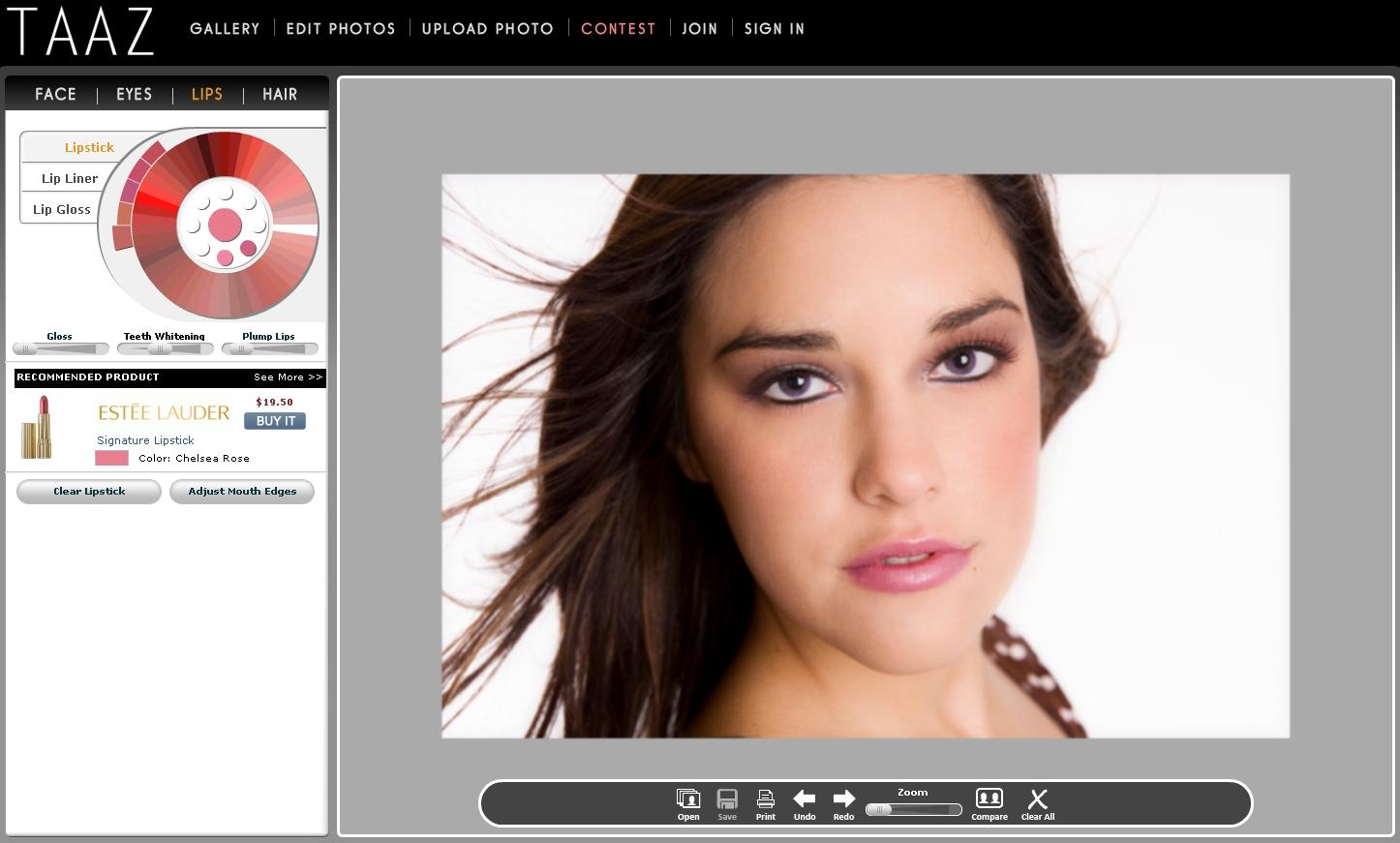Click the $19.50 price text
This screenshot has height=843, width=1400.
click(274, 402)
